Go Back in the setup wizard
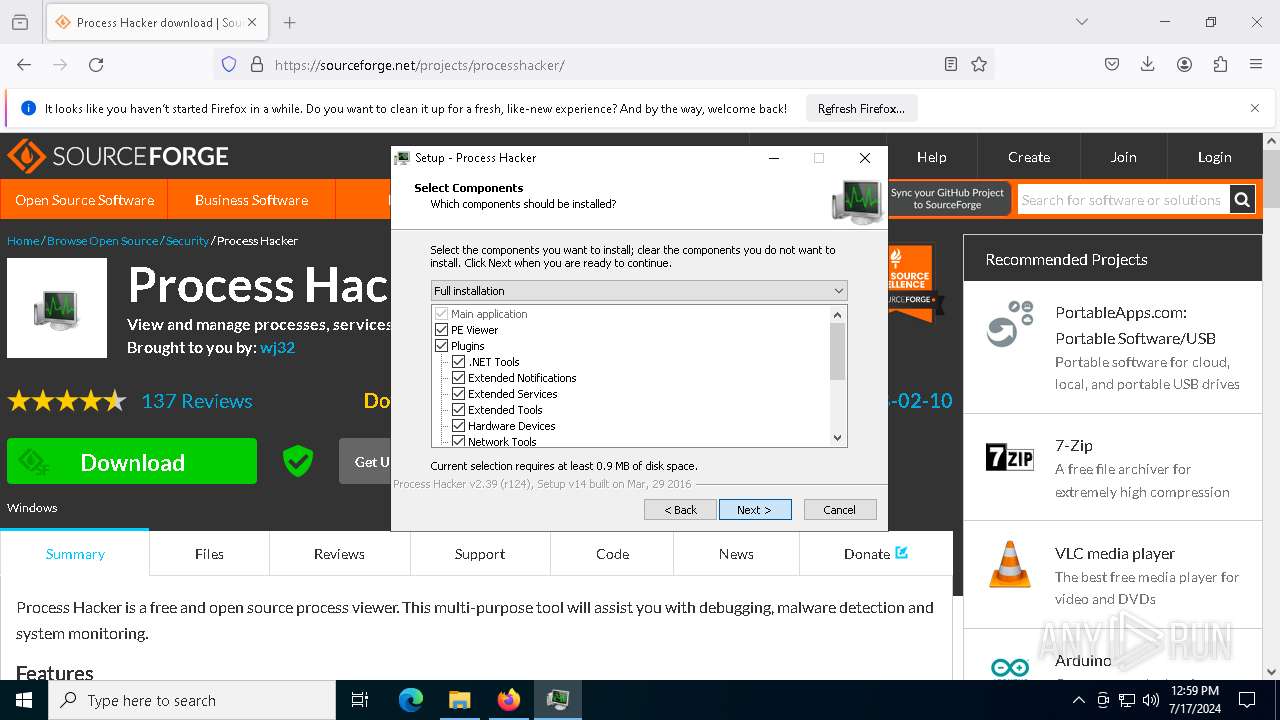 pyautogui.click(x=680, y=509)
